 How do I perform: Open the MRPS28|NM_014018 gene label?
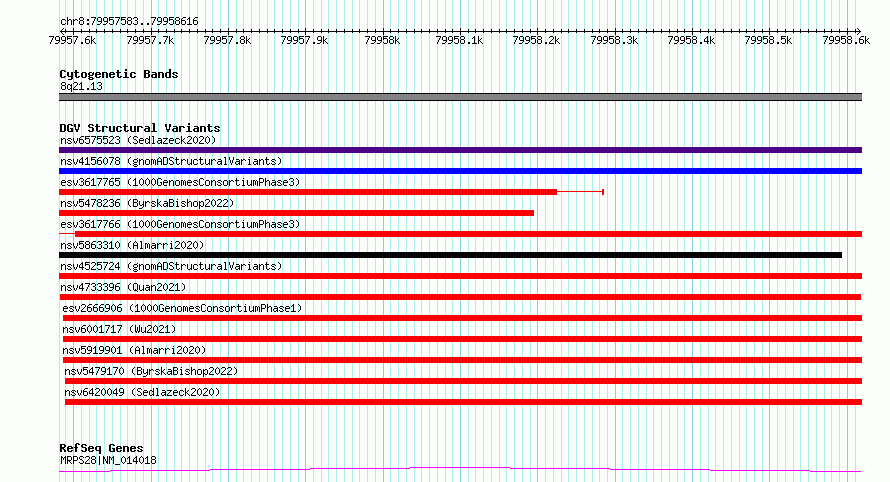(108, 460)
